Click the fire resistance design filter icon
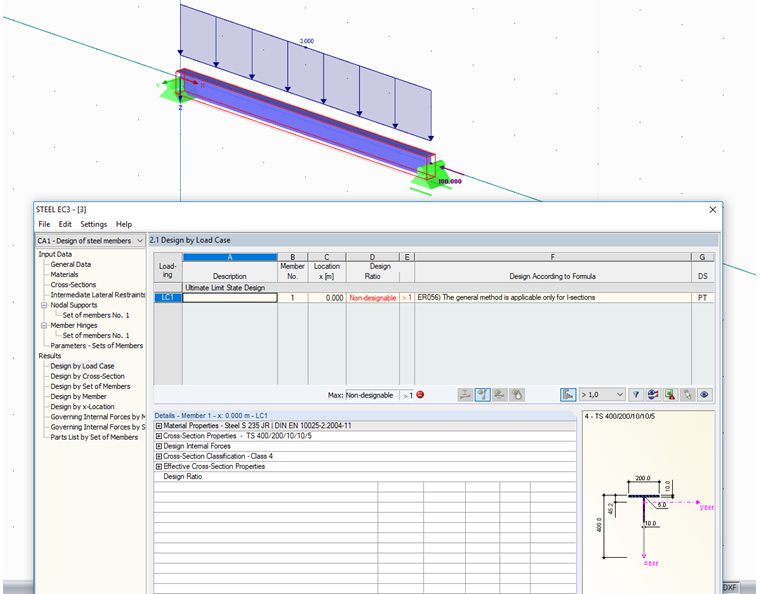Viewport: 760px width, 594px height. tap(517, 395)
